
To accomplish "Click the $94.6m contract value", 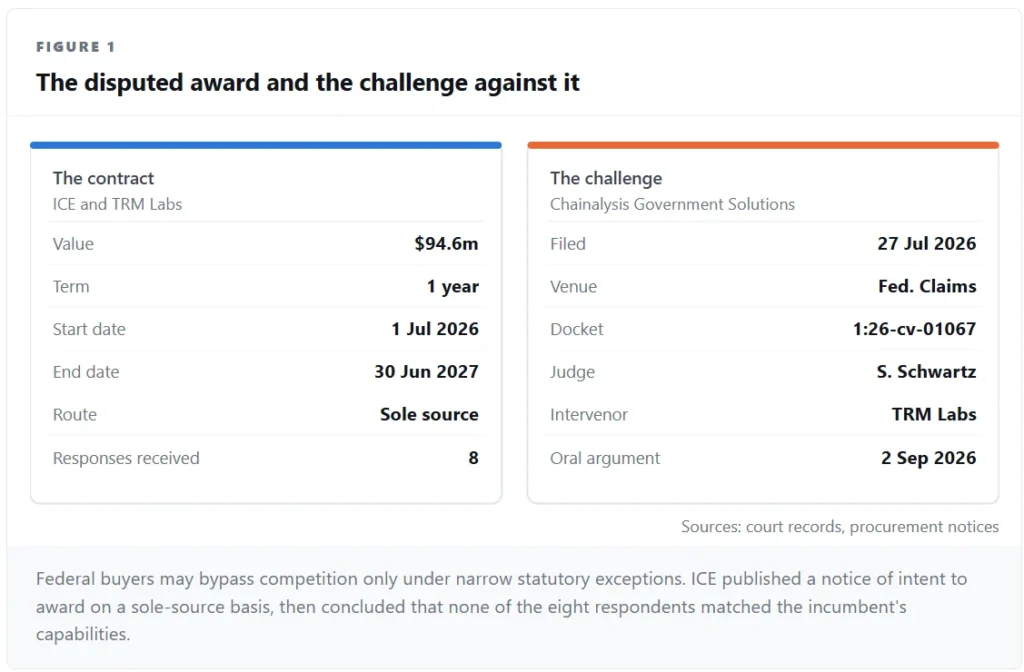I will tap(446, 244).
